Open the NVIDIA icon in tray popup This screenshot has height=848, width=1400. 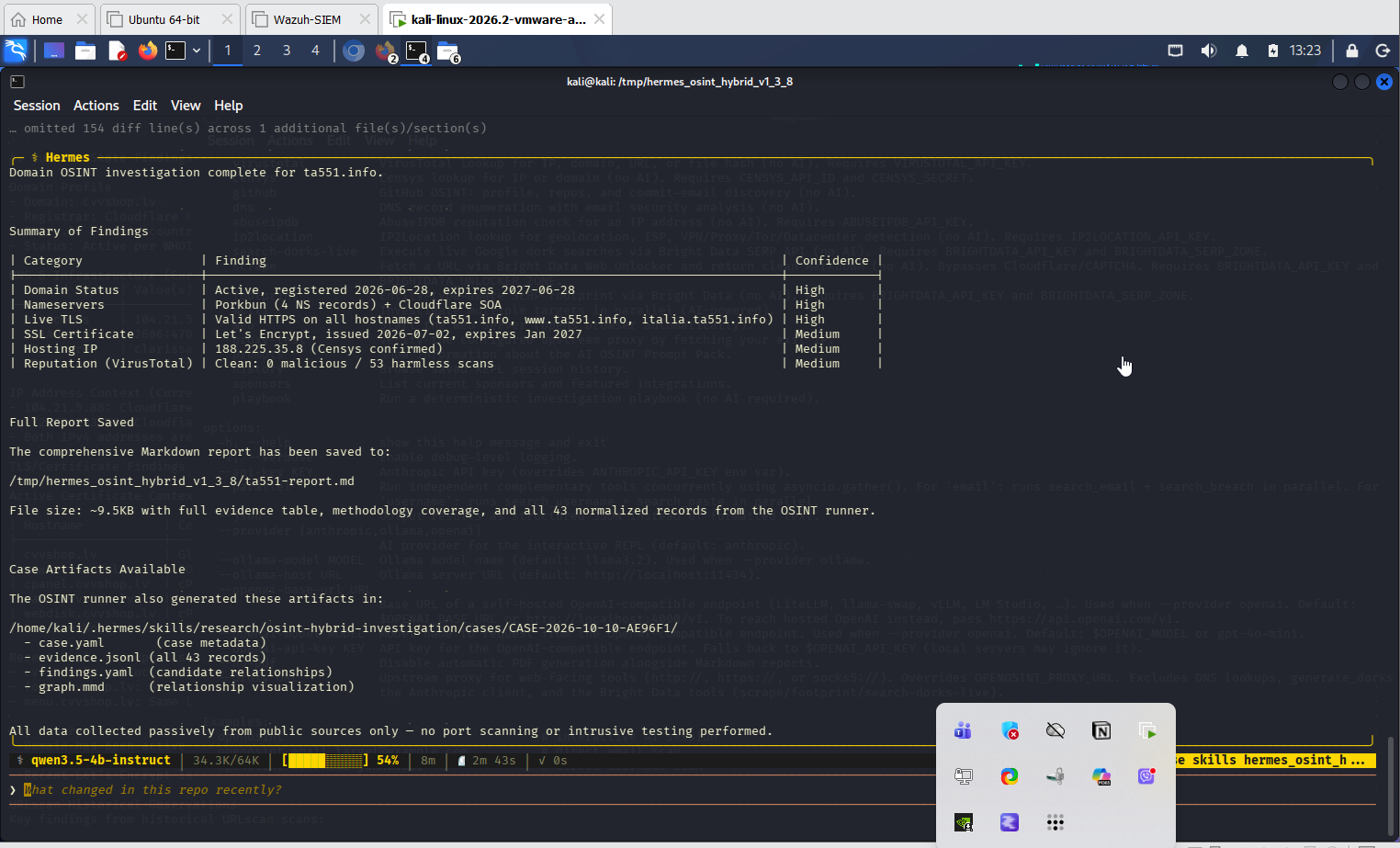point(964,822)
